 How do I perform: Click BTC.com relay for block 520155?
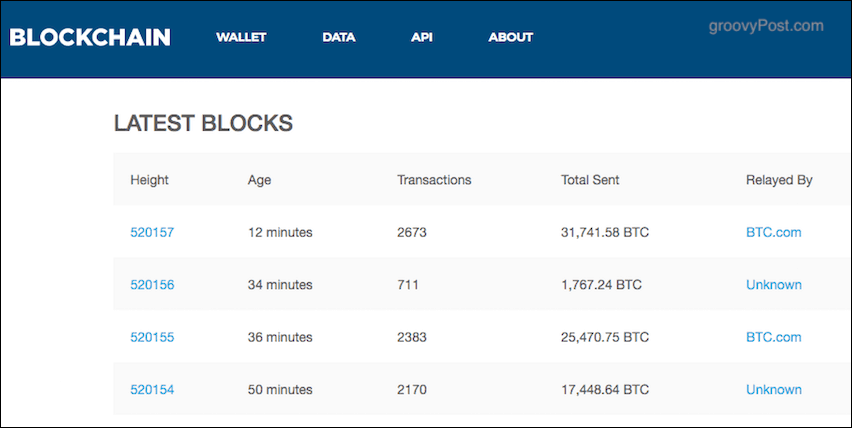point(774,337)
